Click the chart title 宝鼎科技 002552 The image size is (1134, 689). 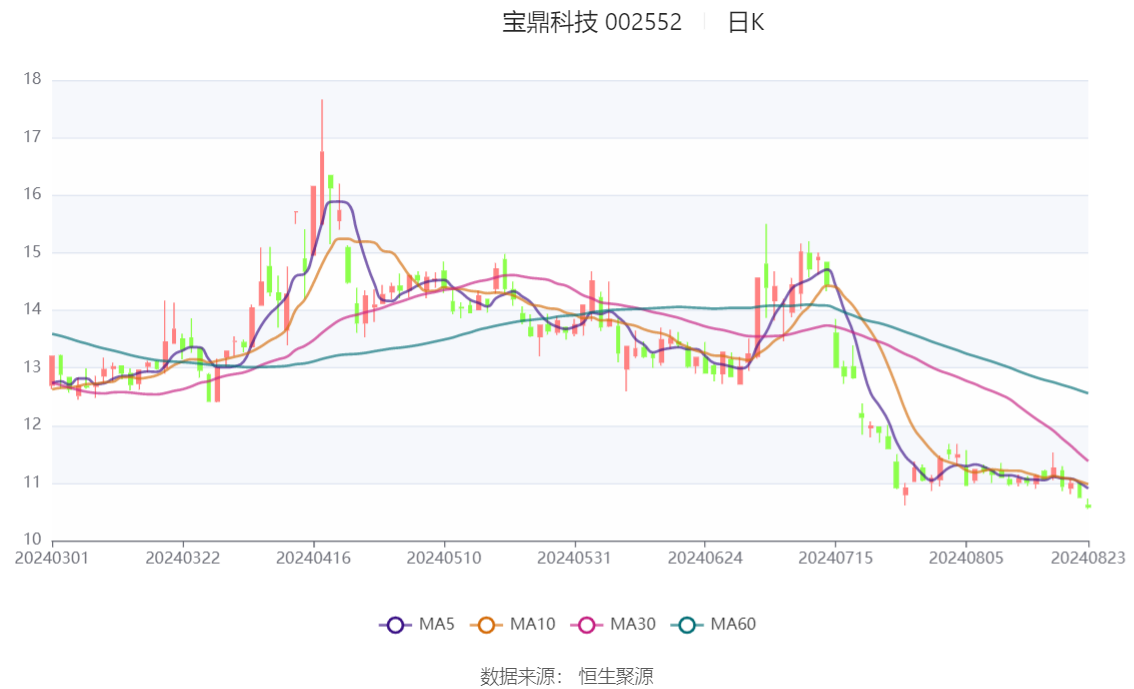coord(592,22)
